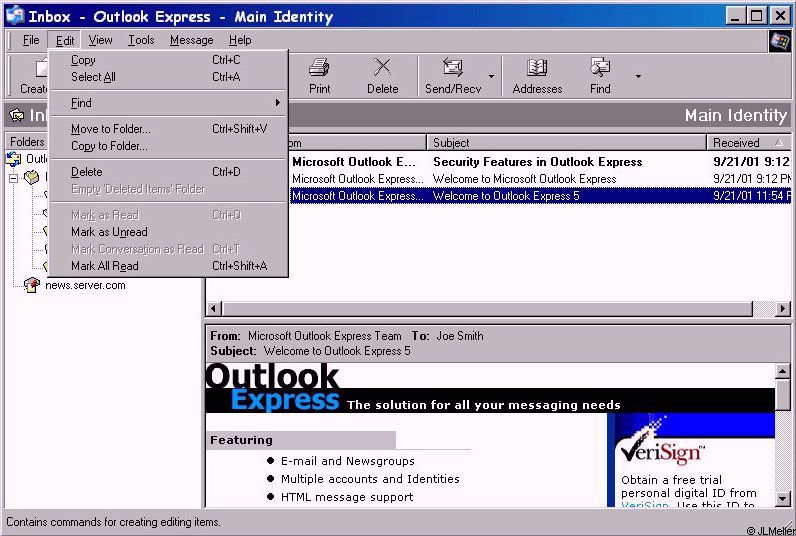Screen dimensions: 796x536
Task: Choose Copy to Folder... menu entry
Action: 169,146
